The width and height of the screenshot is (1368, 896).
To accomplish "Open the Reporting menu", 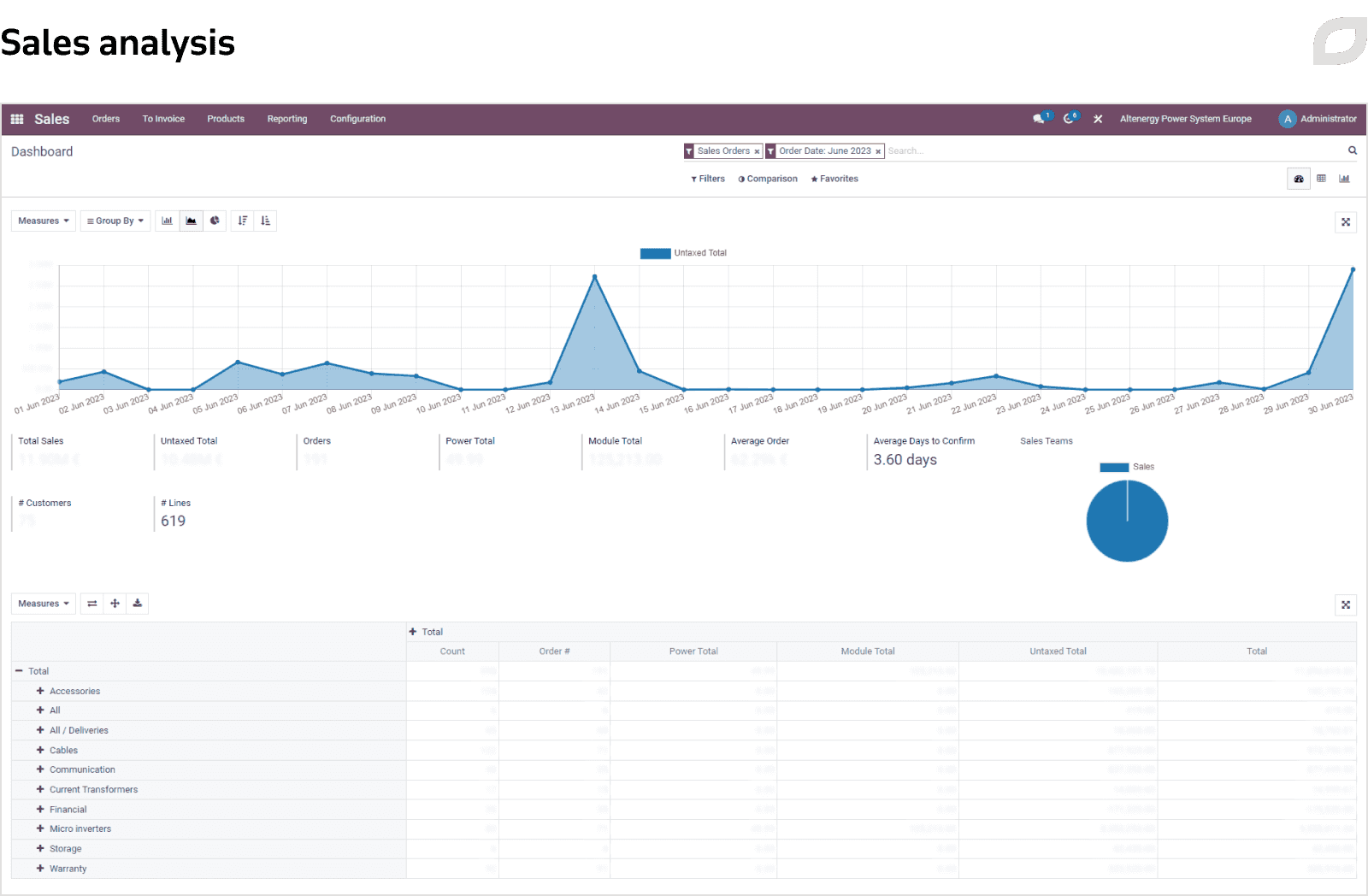I will click(287, 119).
